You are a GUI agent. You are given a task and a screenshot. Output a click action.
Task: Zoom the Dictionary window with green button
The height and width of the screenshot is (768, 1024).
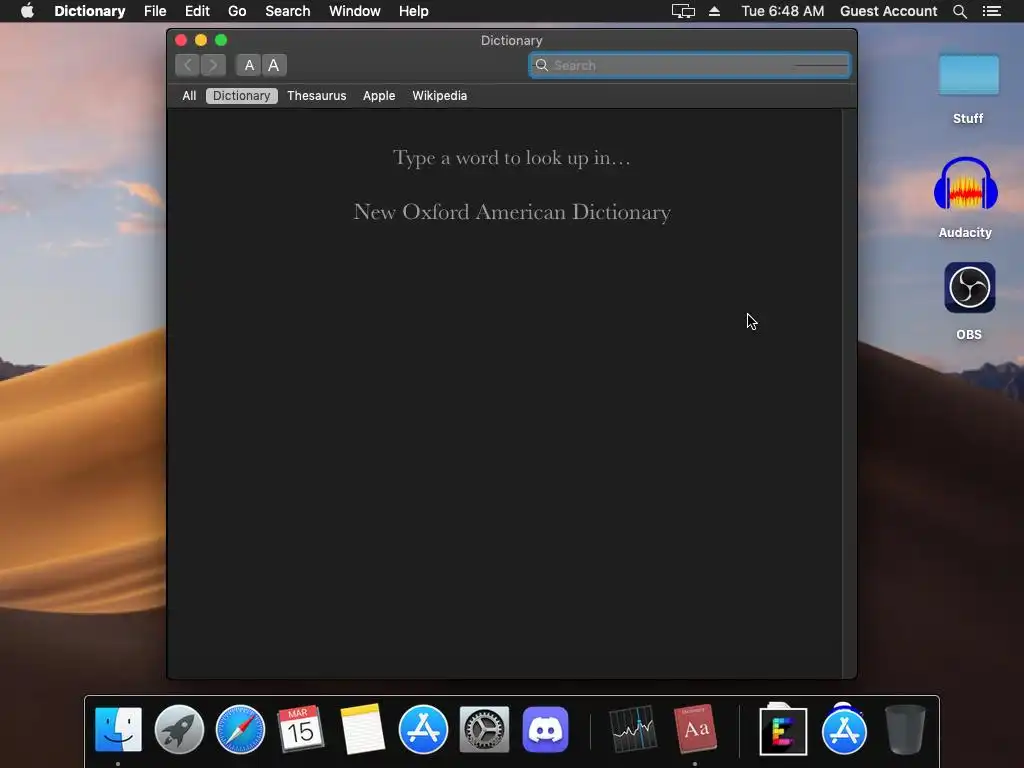pos(221,40)
